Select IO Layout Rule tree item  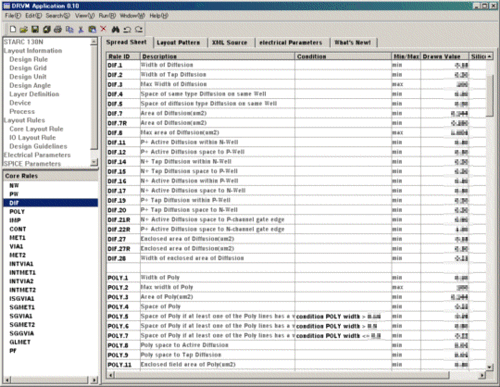pyautogui.click(x=33, y=137)
